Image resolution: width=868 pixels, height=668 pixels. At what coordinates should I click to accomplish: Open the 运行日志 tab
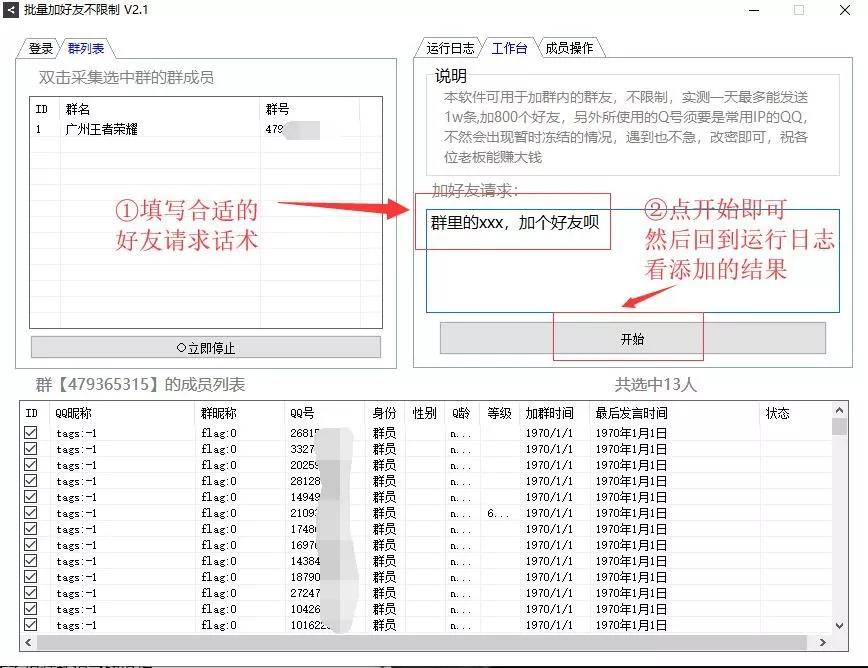click(451, 45)
